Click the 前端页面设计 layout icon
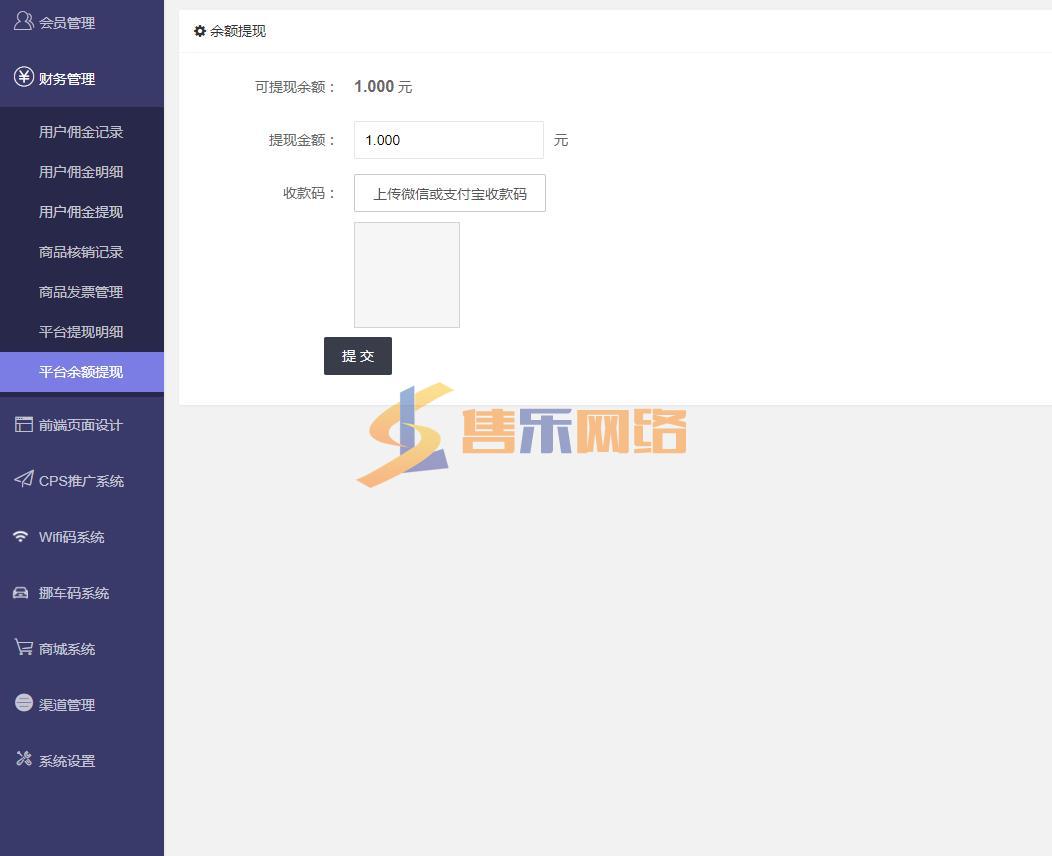The width and height of the screenshot is (1052, 856). coord(23,424)
